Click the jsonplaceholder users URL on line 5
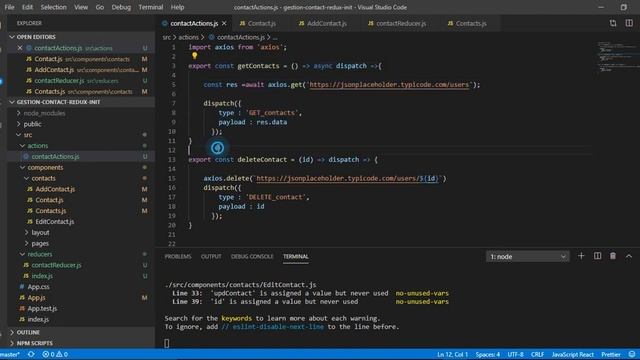The height and width of the screenshot is (360, 640). click(x=389, y=85)
